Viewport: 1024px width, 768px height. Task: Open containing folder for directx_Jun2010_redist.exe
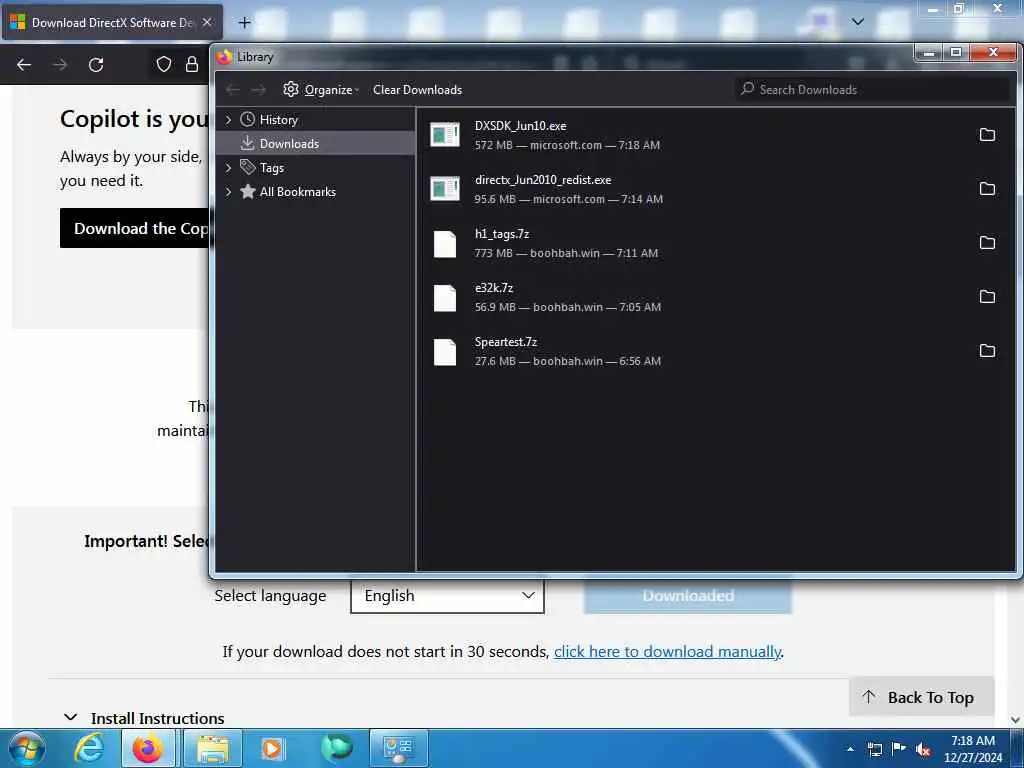(x=987, y=189)
